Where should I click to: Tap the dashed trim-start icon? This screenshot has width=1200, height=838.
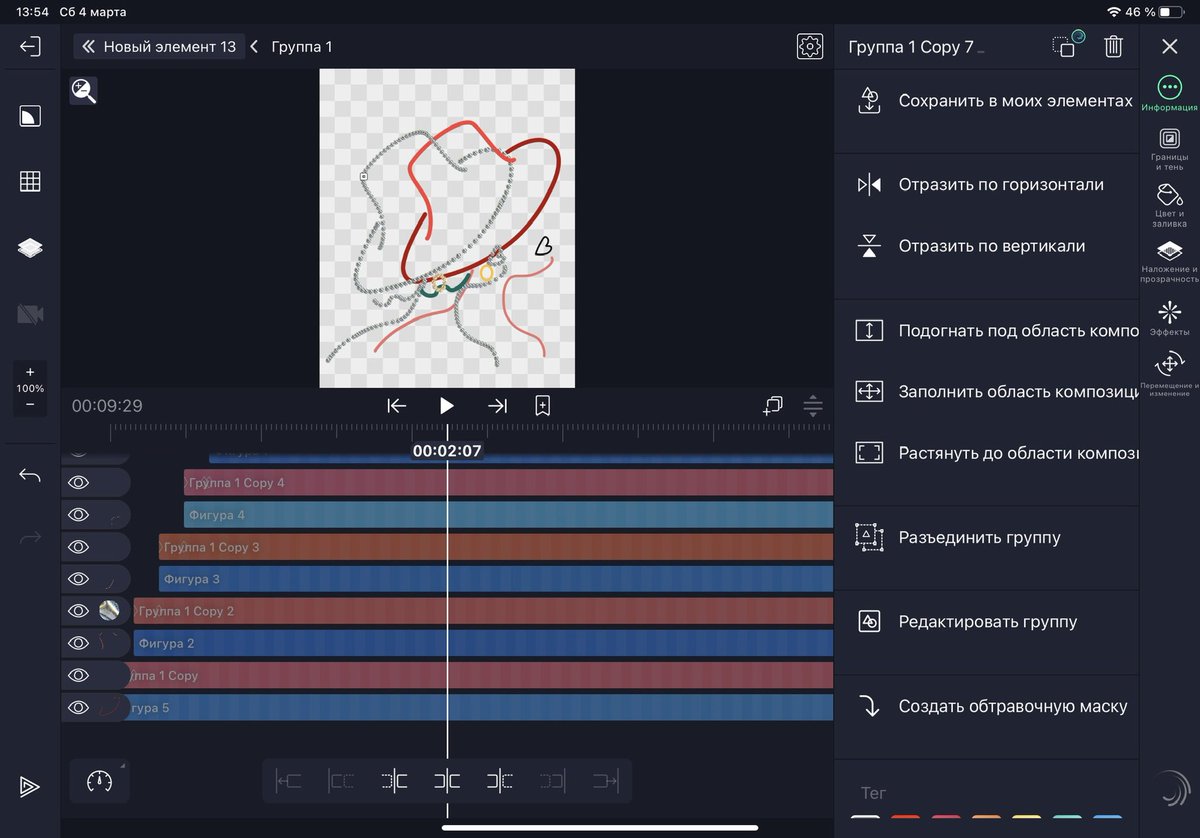point(341,781)
